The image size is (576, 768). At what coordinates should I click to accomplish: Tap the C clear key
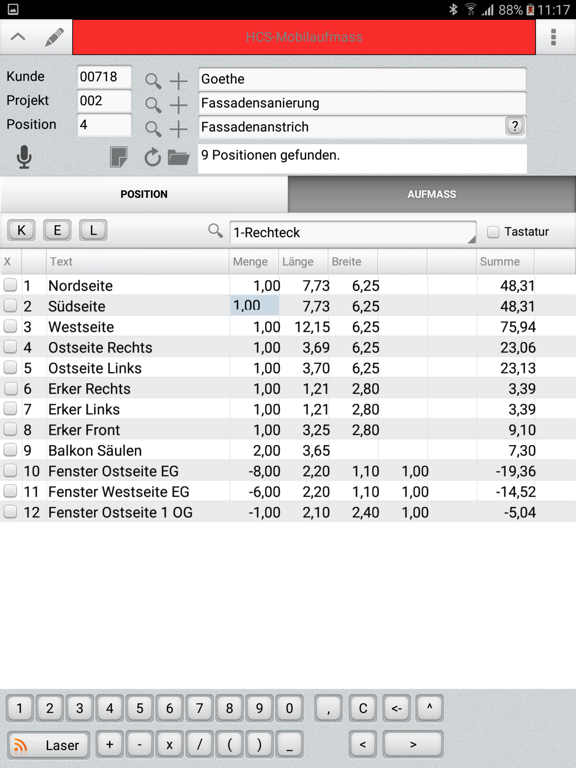click(363, 708)
